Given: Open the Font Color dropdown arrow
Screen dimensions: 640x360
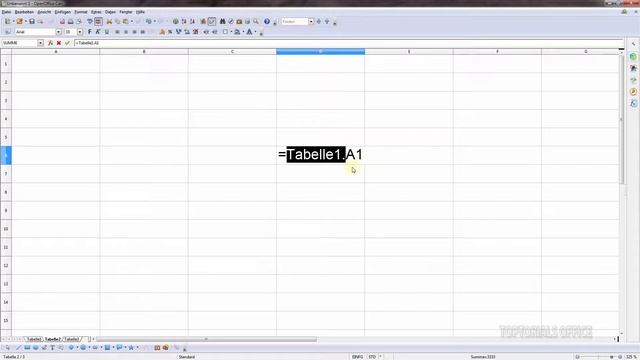Looking at the screenshot, I should coord(255,32).
